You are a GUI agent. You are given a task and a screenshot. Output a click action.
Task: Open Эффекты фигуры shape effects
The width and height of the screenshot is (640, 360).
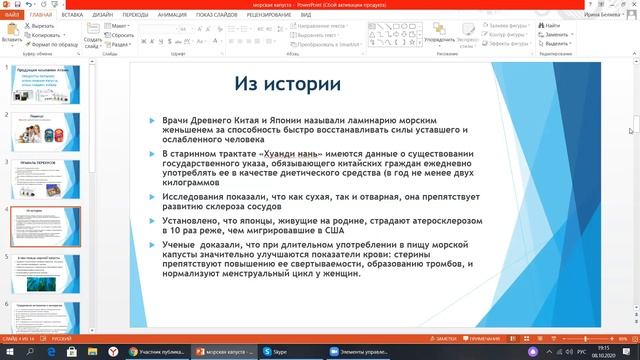point(507,44)
